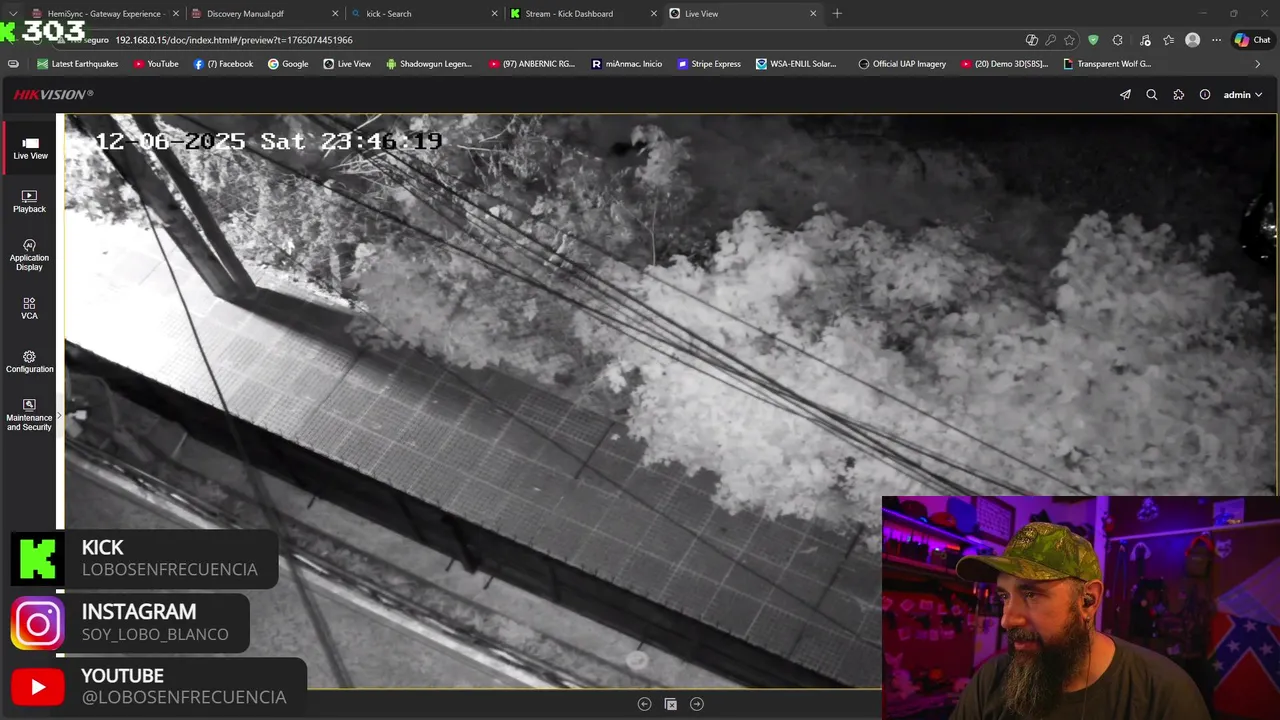The image size is (1280, 720).
Task: Open Demo 3D[SBS] bookmark
Action: 1005,64
